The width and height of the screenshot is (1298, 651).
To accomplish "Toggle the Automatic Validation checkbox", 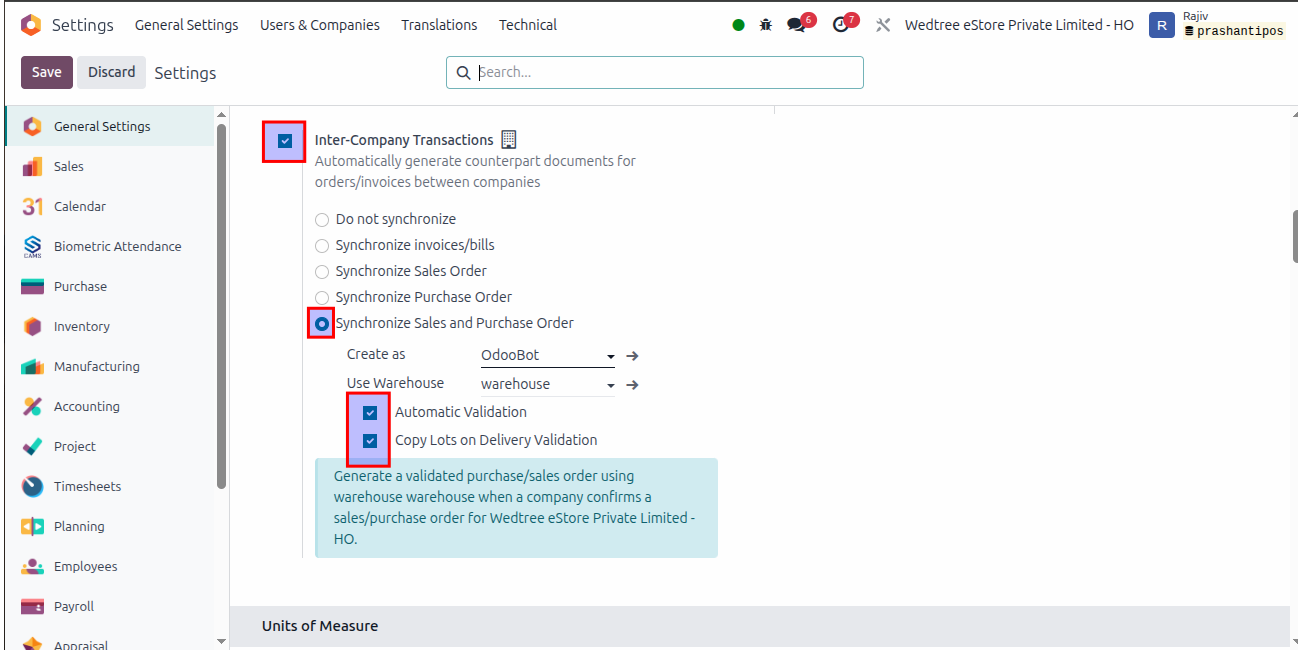I will 370,412.
